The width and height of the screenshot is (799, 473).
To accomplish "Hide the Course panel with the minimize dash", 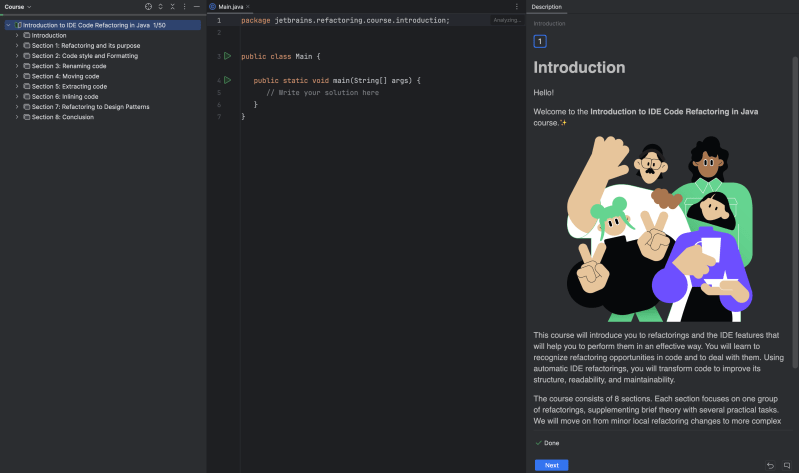I will click(196, 7).
